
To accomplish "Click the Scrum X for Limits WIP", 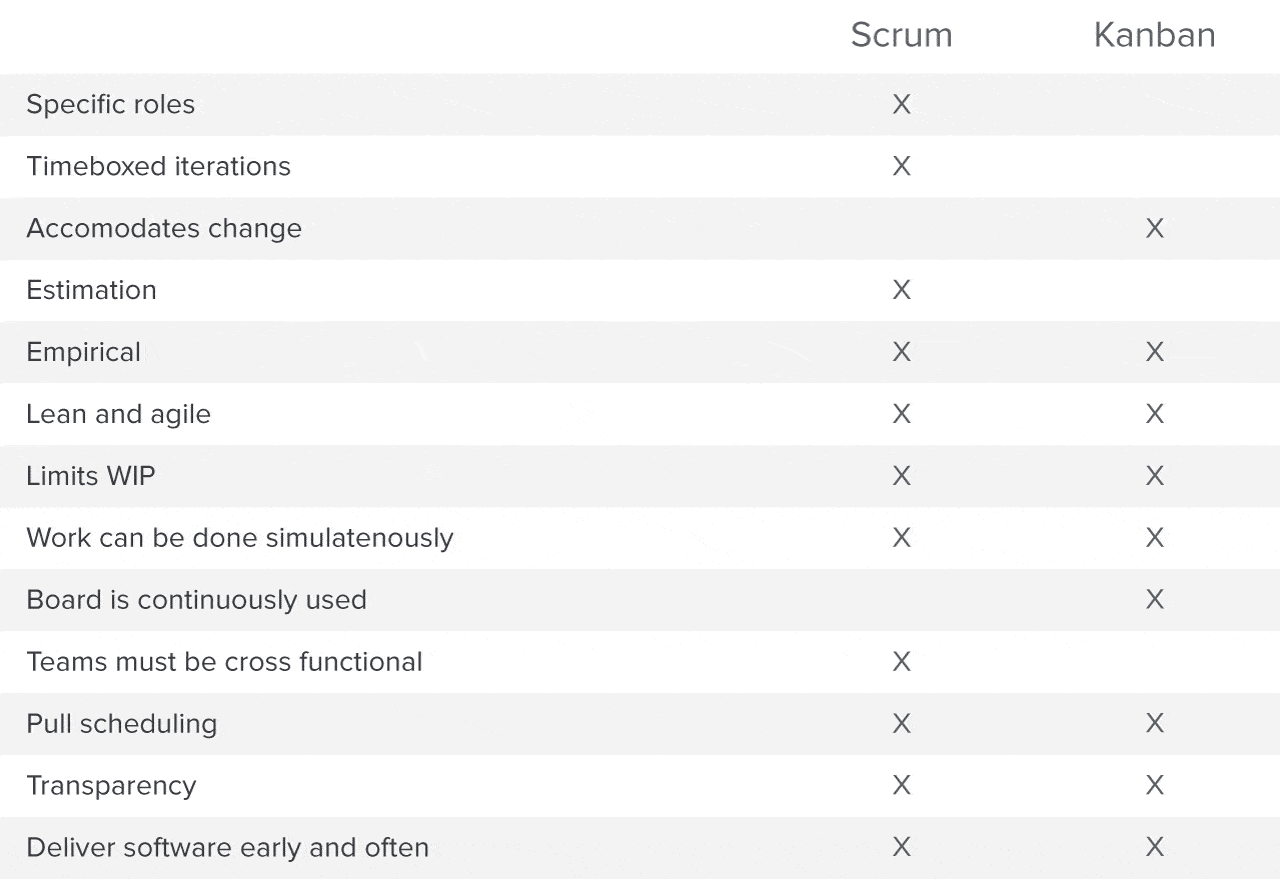I will (x=901, y=476).
